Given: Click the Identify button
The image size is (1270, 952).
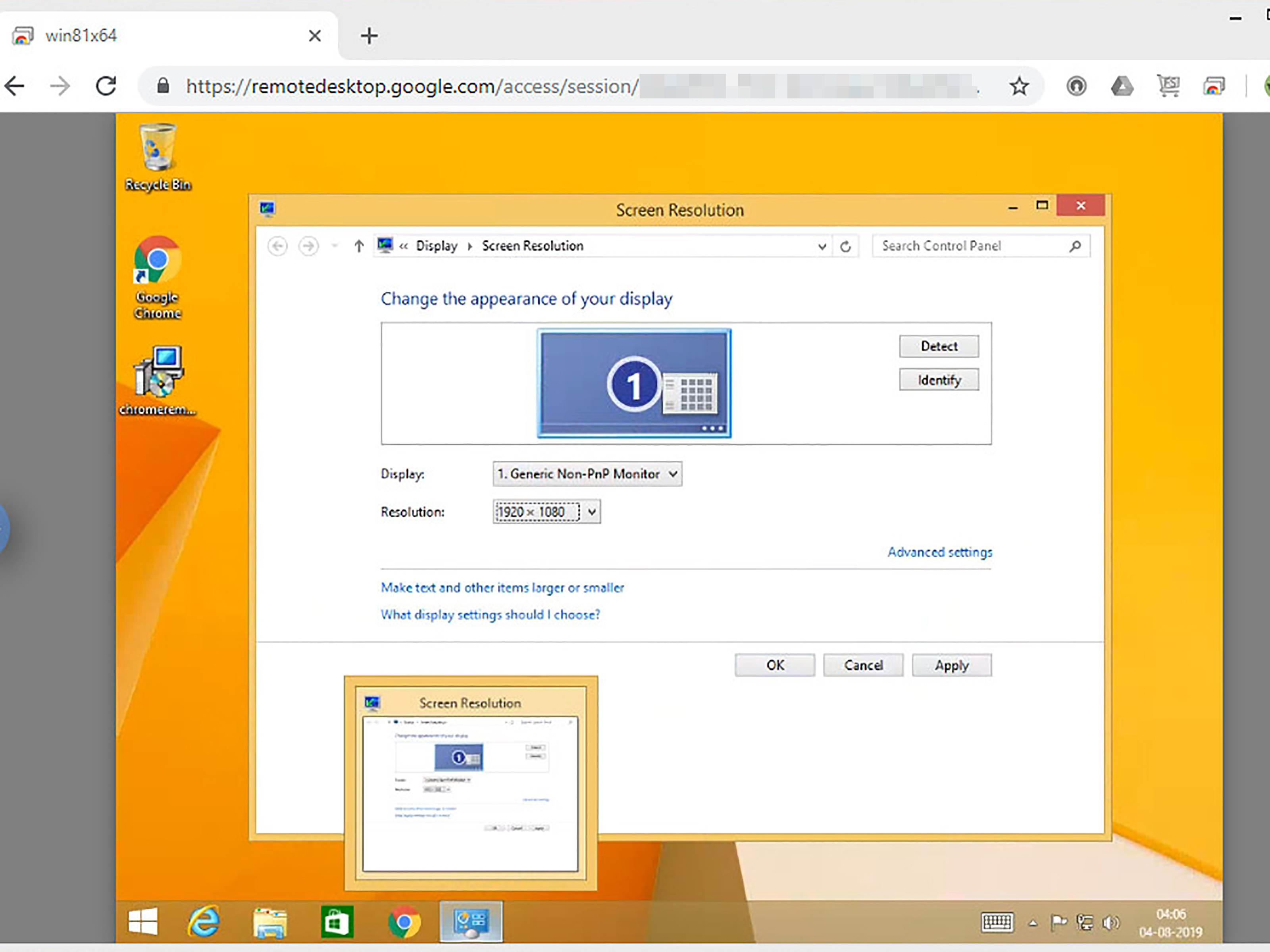Looking at the screenshot, I should point(939,380).
